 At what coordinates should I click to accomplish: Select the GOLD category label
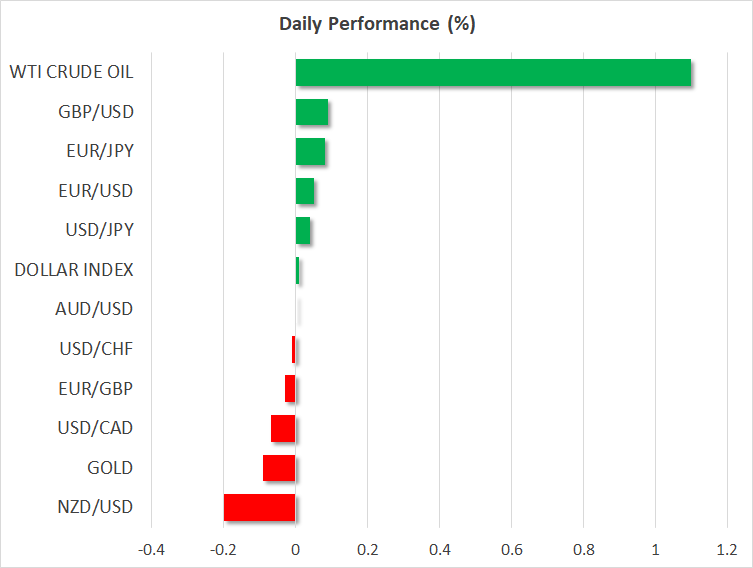pyautogui.click(x=109, y=467)
